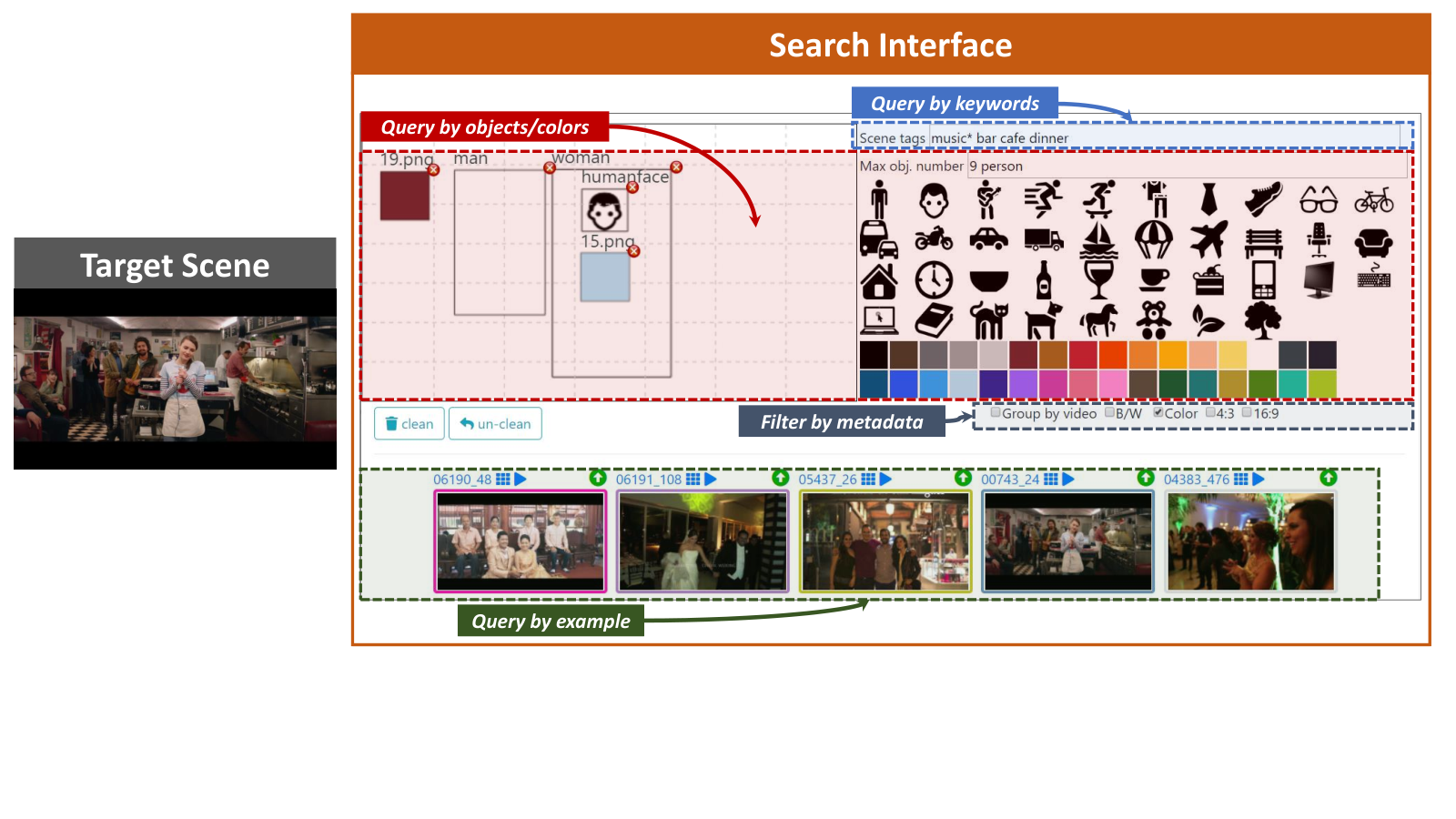Select the wine glass object icon

tap(1099, 280)
